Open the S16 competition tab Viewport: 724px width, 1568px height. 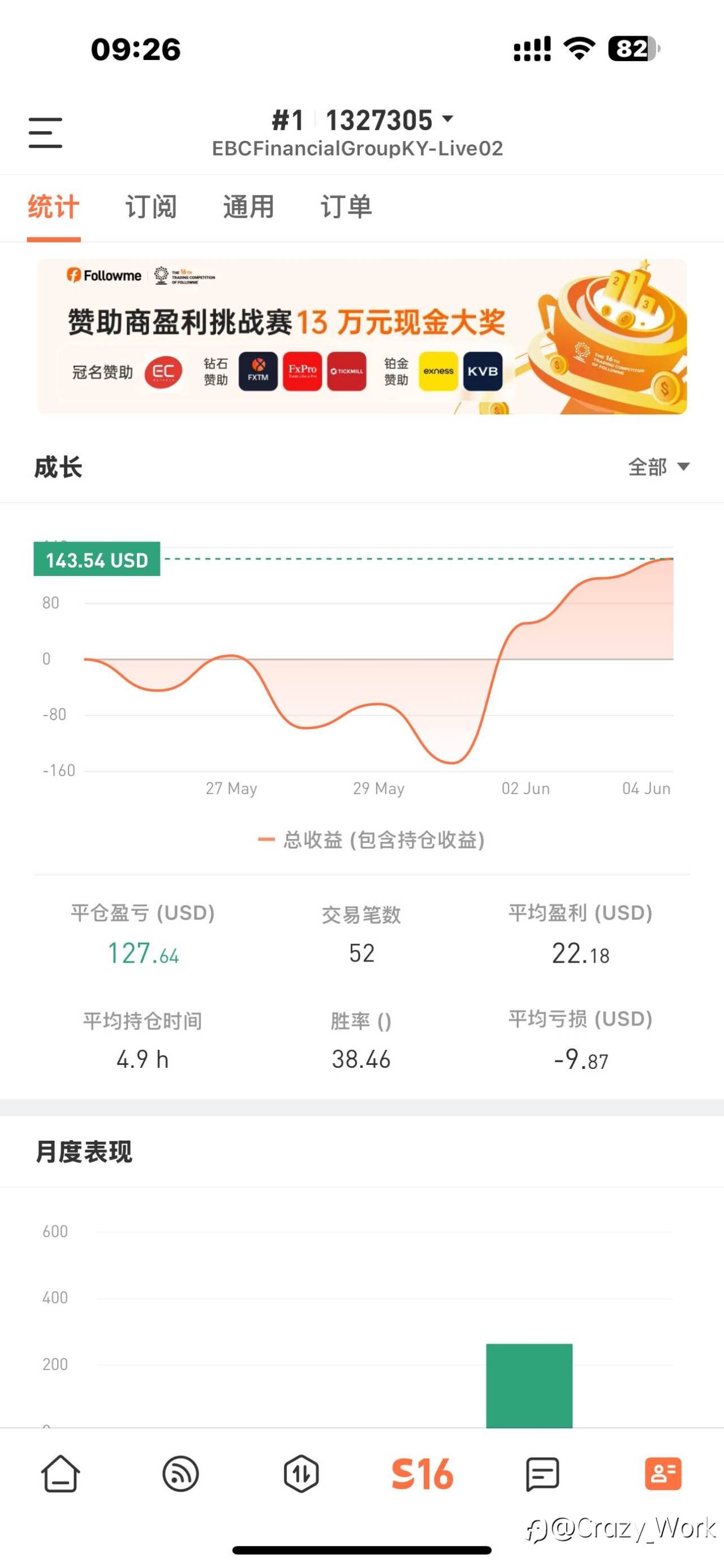pyautogui.click(x=422, y=1474)
